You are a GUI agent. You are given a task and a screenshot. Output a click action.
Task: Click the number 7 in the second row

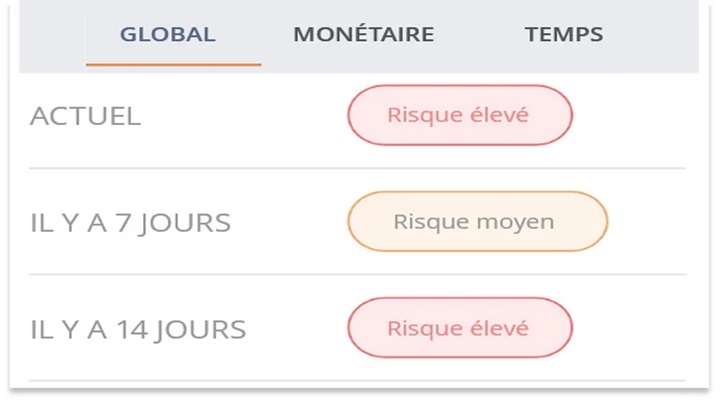(123, 223)
